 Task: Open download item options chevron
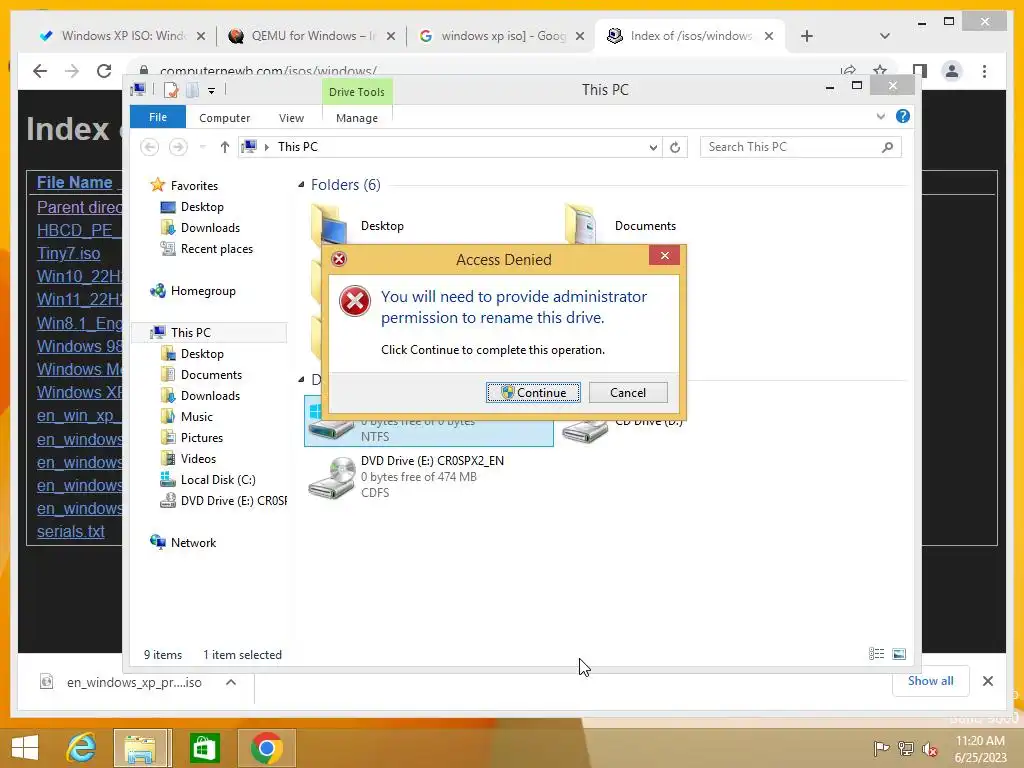coord(231,682)
